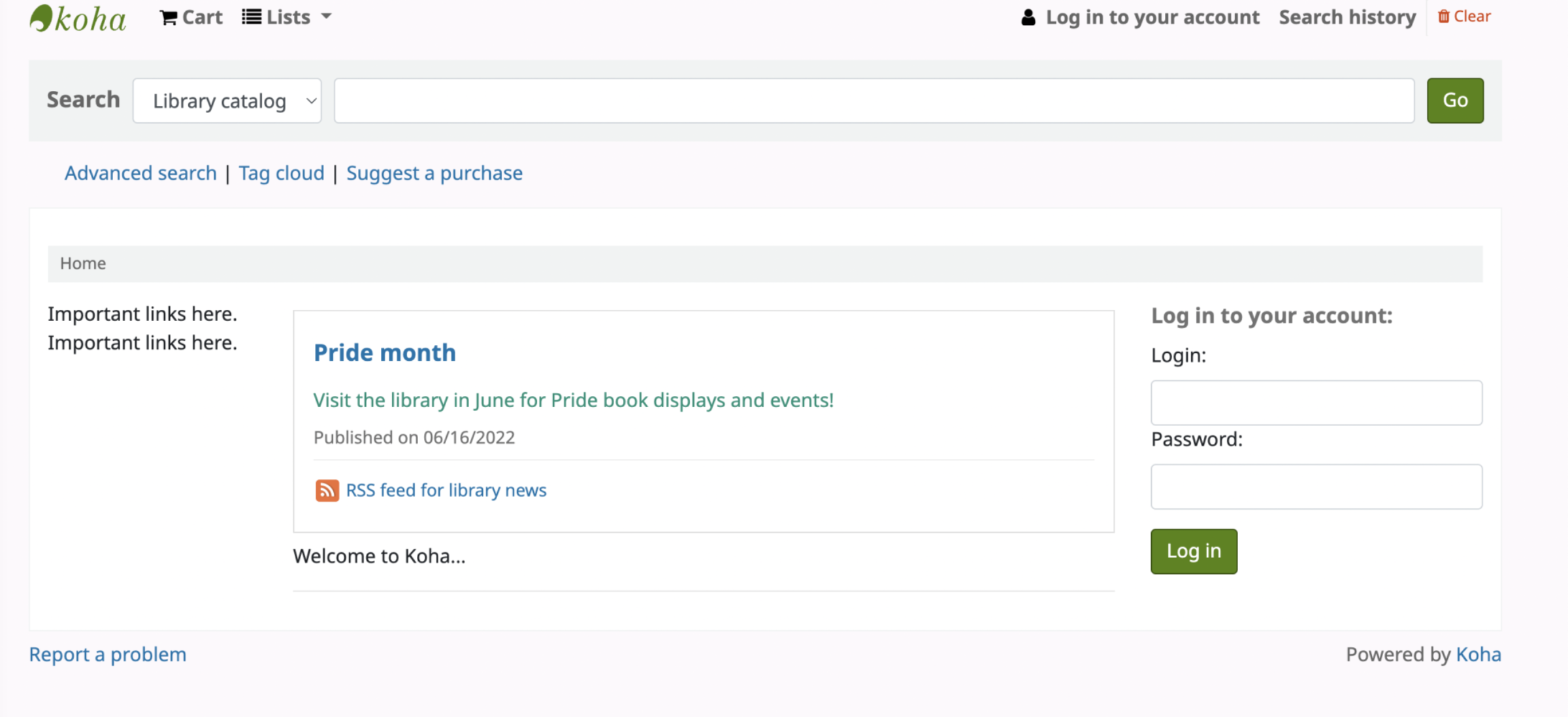This screenshot has height=717, width=1568.
Task: Focus the main catalog search field
Action: point(874,101)
